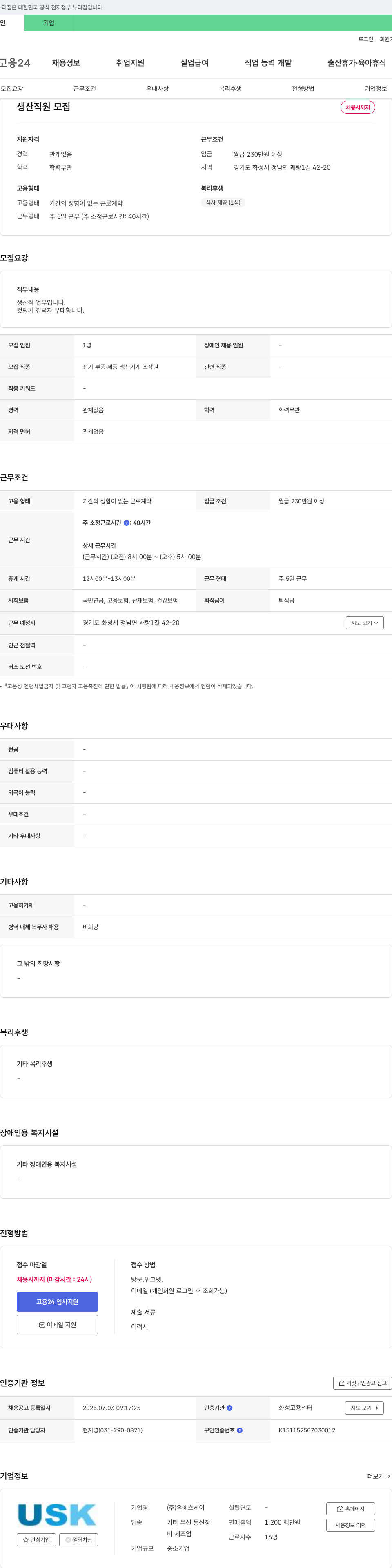392x1568 pixels.
Task: Click the contact 현지영(031-290-0821)
Action: click(x=113, y=1430)
